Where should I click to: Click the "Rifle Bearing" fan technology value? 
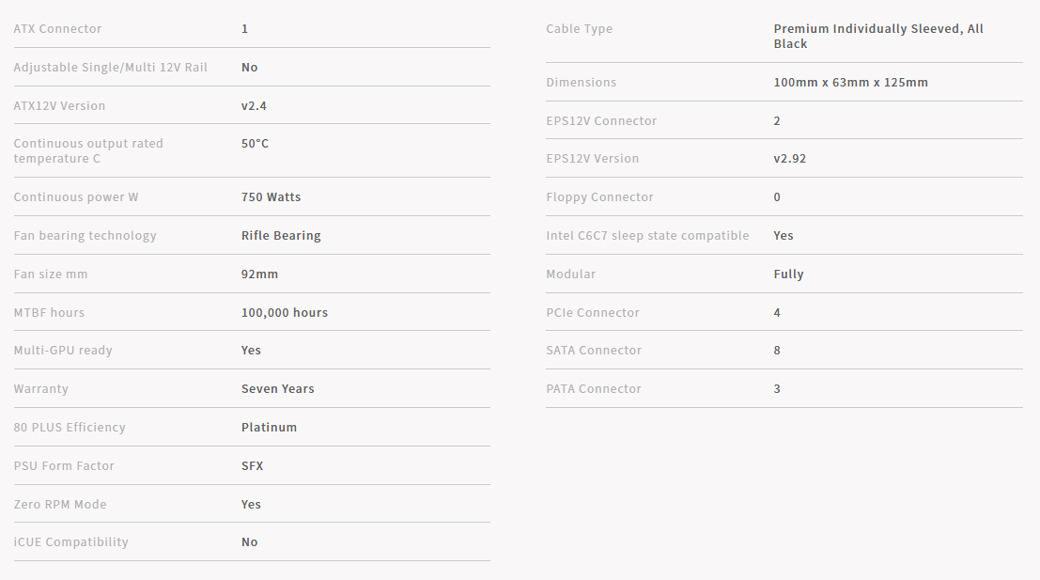point(281,236)
